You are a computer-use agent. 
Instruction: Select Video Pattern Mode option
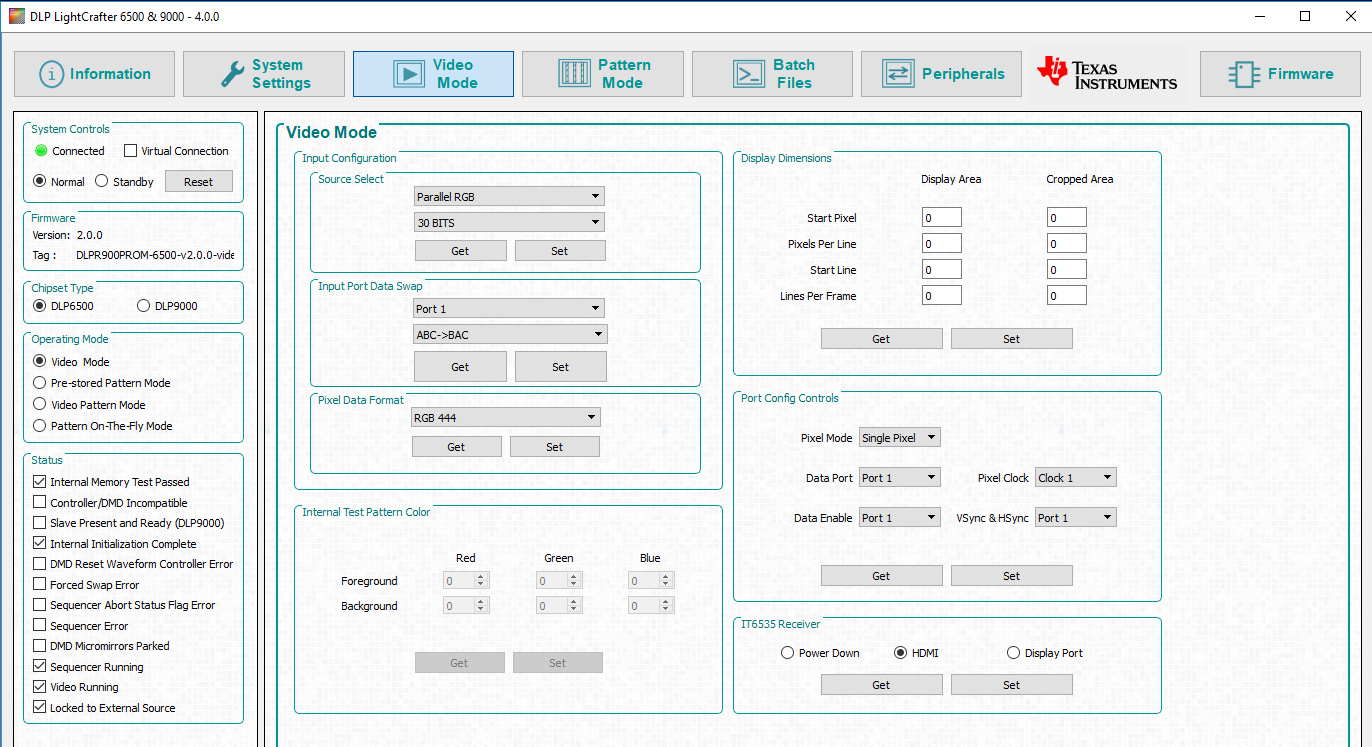click(40, 405)
